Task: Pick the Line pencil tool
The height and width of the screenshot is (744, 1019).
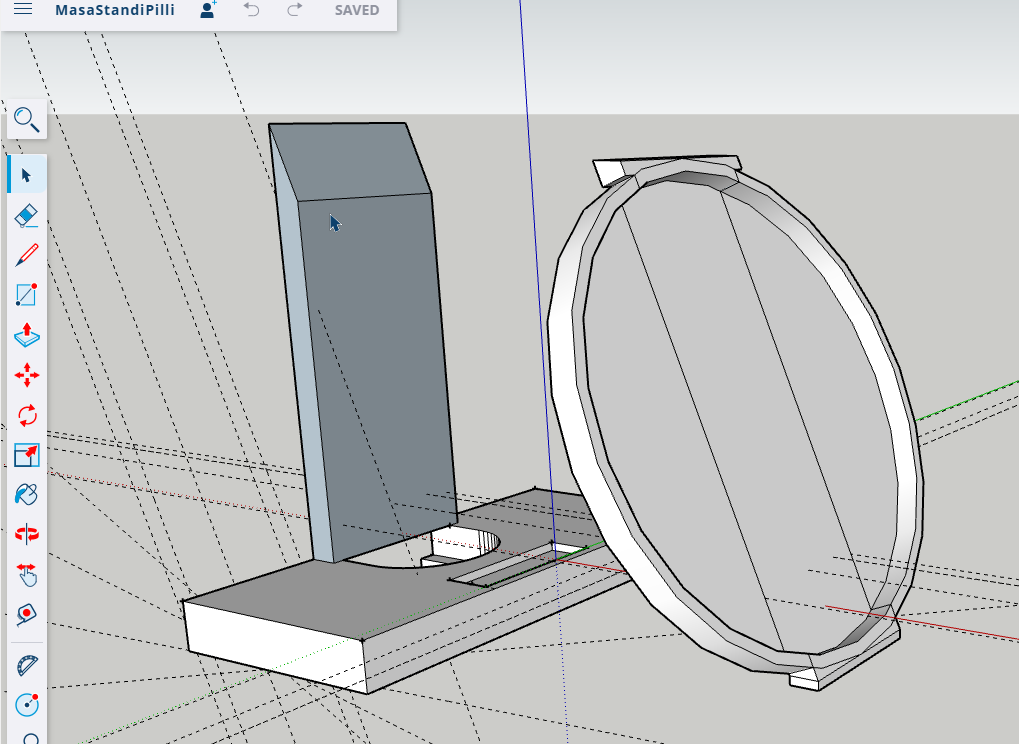Action: point(27,255)
